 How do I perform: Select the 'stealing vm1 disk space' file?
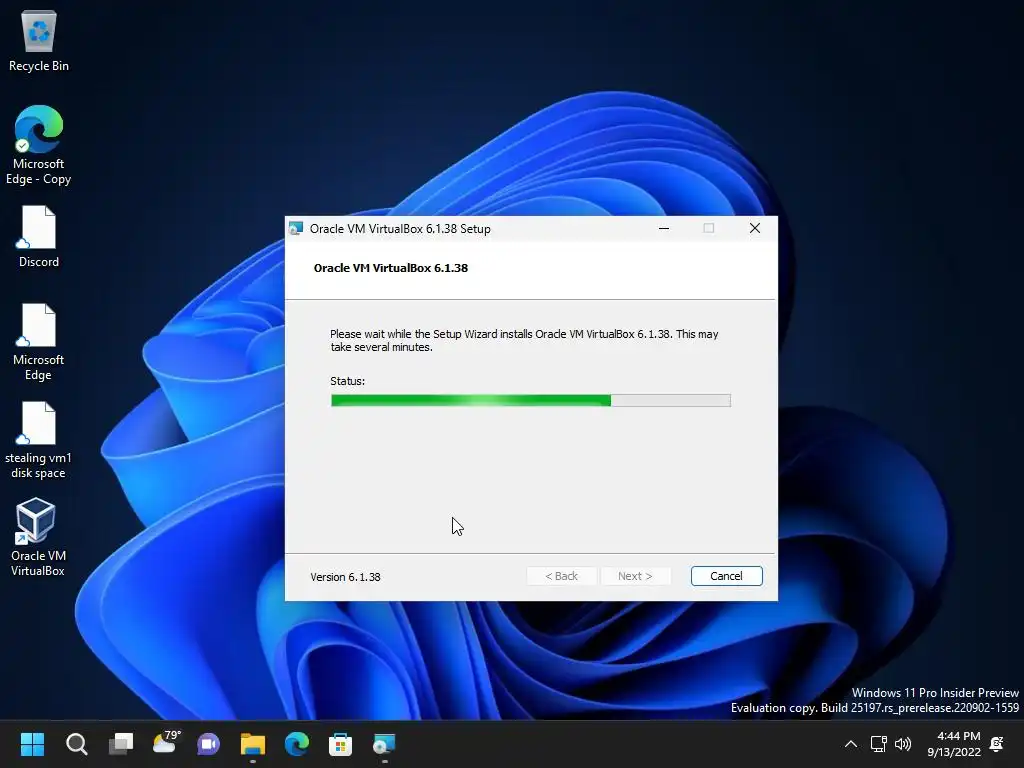pos(39,440)
